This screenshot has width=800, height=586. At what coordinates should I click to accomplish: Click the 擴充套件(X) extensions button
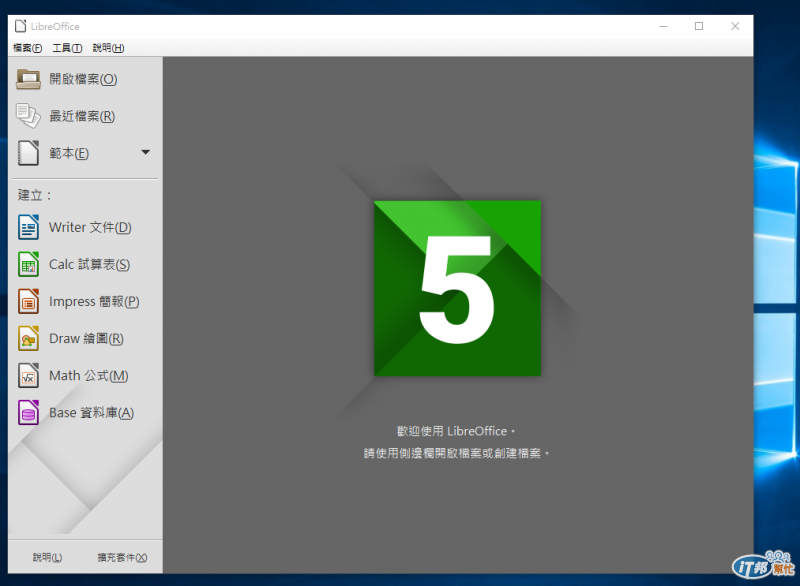point(122,557)
